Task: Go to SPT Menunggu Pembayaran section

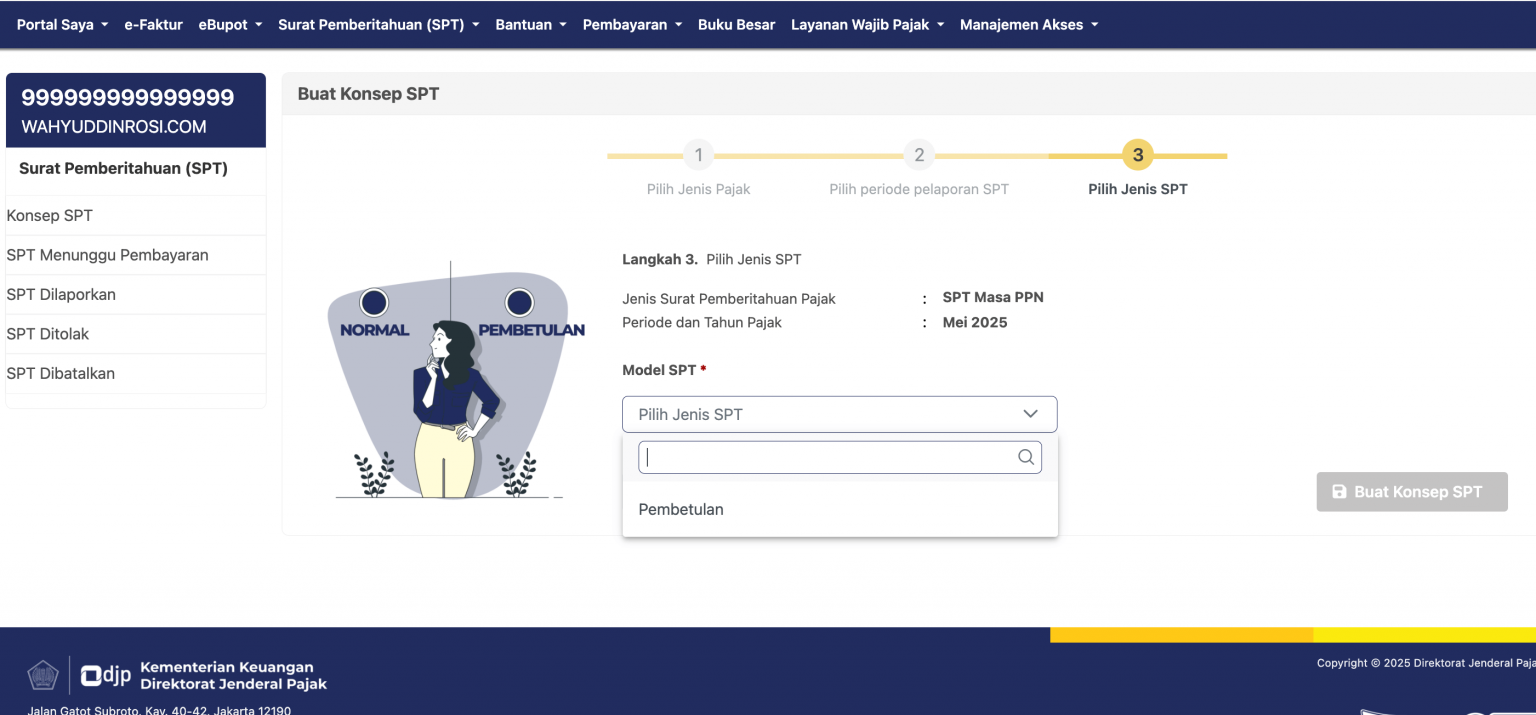Action: pos(107,255)
